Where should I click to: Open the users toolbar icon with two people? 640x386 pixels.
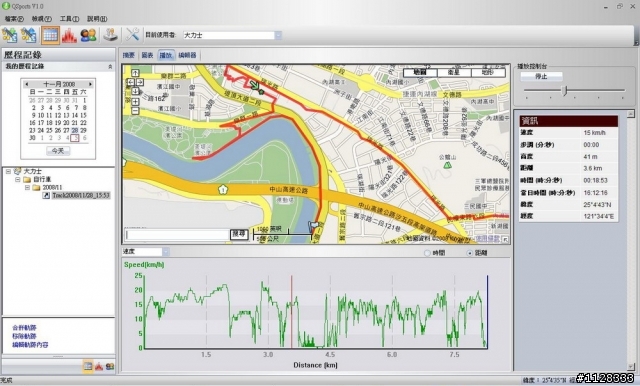88,35
